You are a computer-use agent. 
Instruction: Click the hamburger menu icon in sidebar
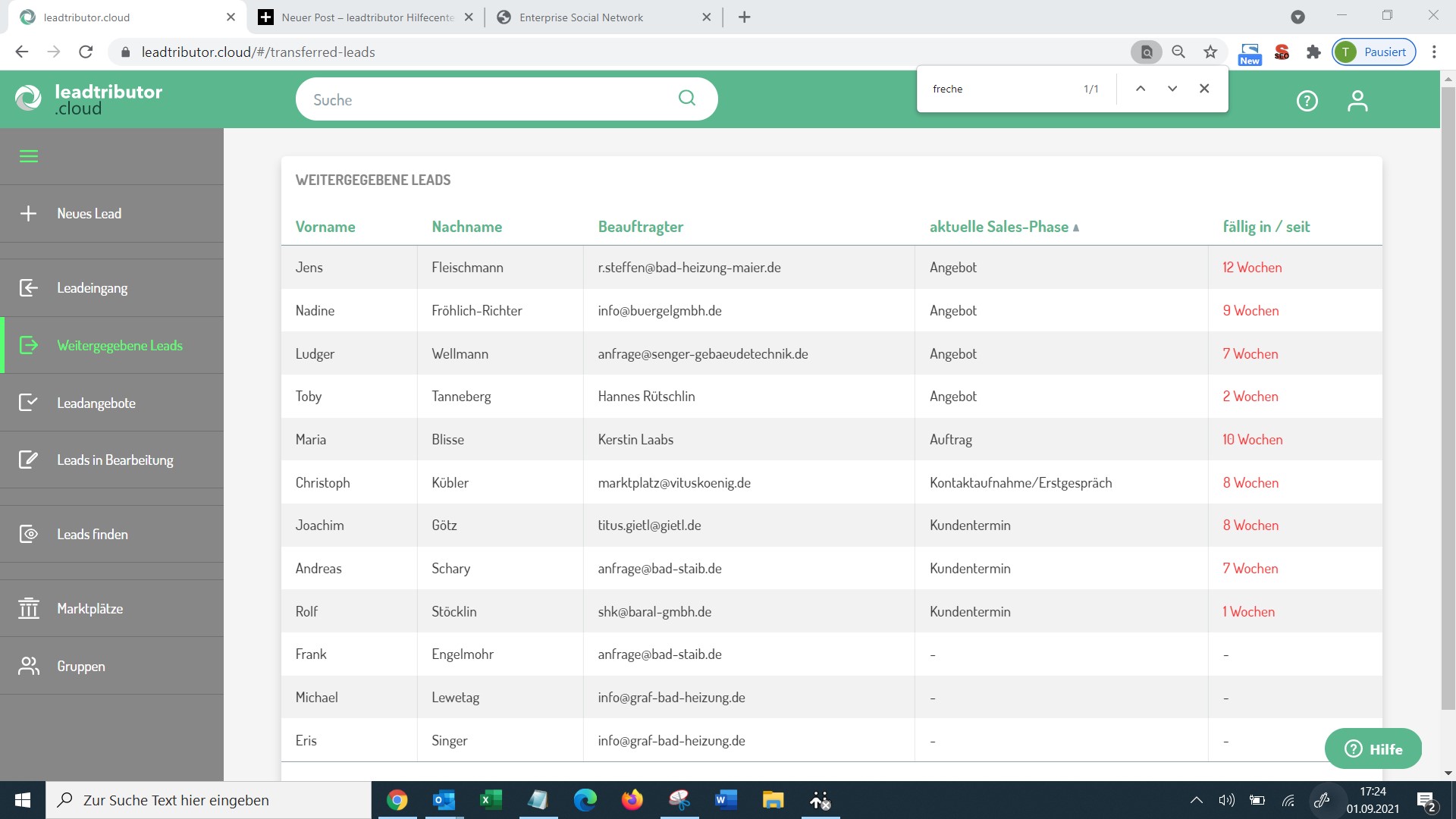29,156
